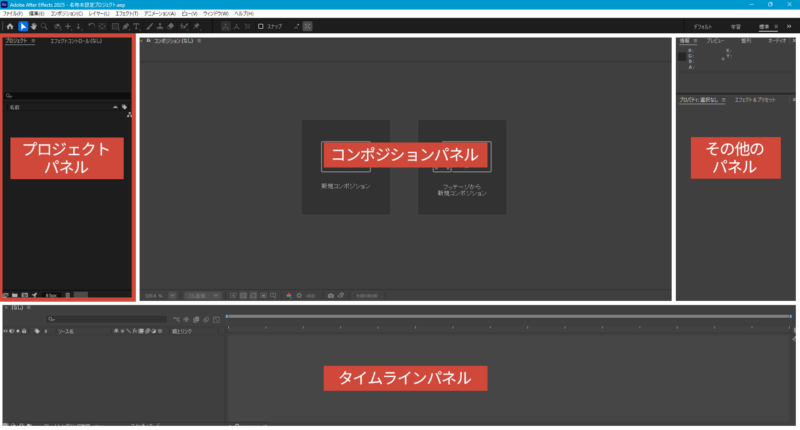Click the reset exposure icon in viewer

pos(299,296)
